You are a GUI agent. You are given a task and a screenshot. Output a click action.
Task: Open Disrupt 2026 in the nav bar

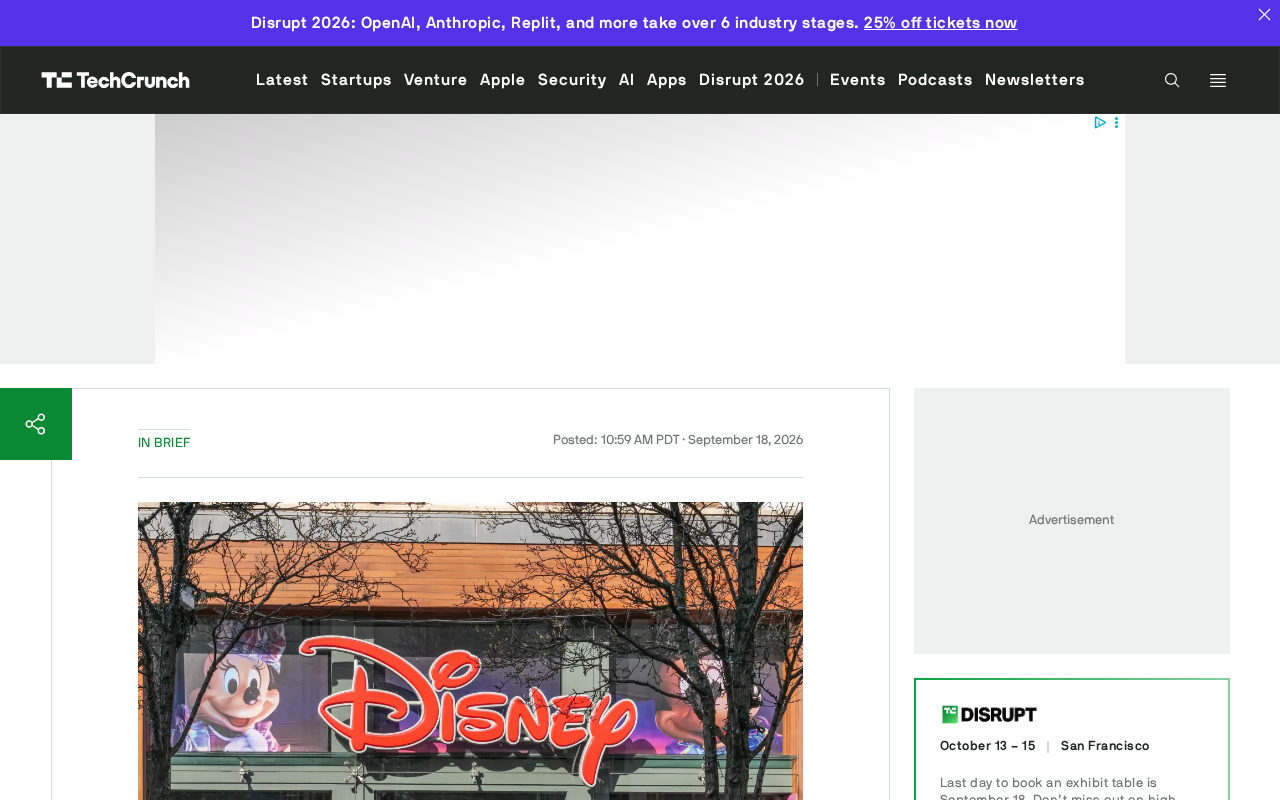coord(752,79)
